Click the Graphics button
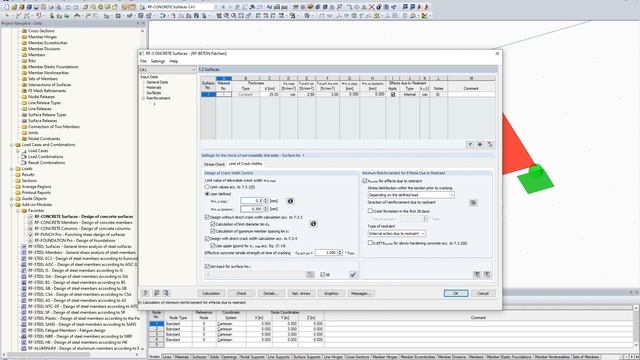The height and width of the screenshot is (360, 640). (x=331, y=293)
